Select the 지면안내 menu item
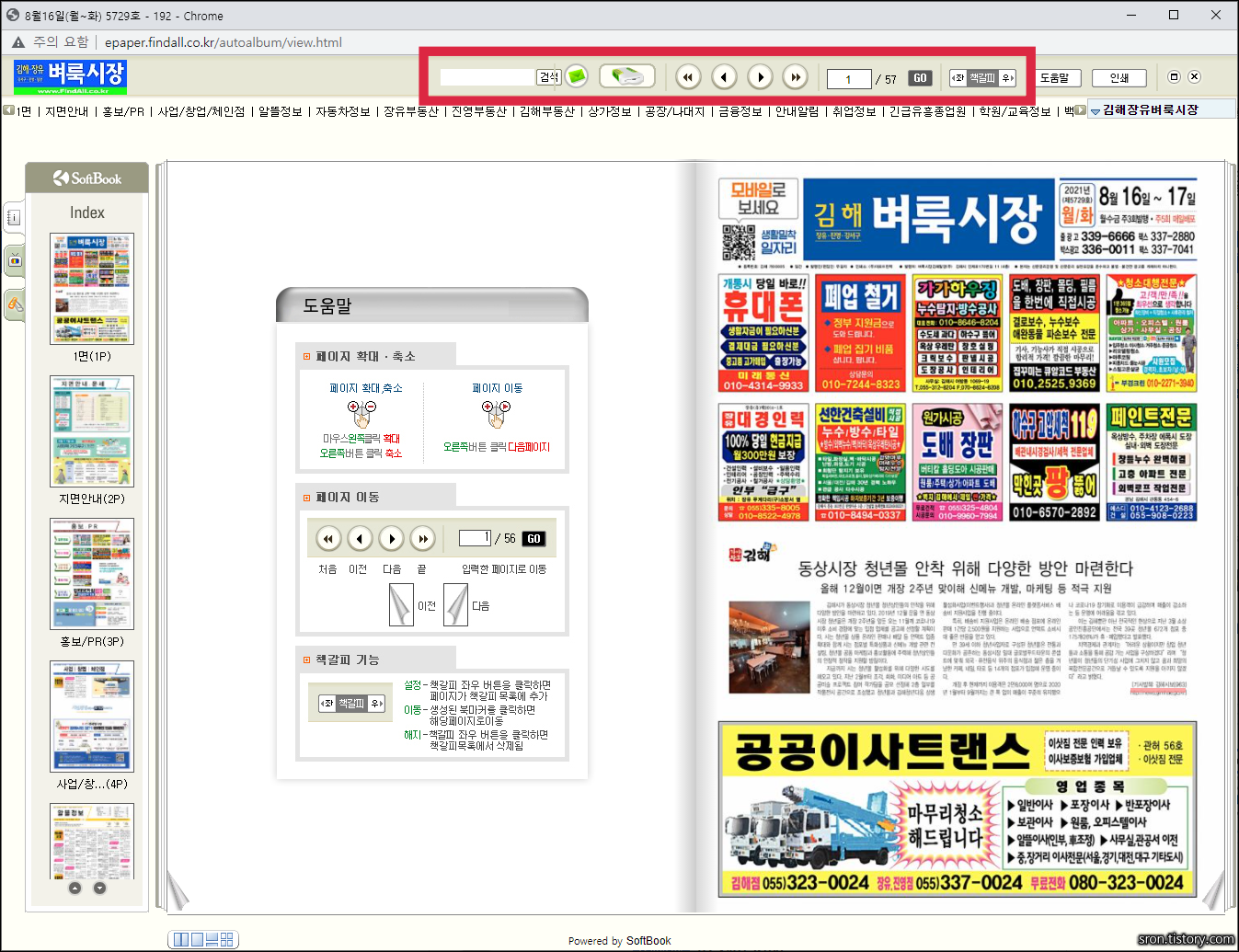1239x952 pixels. [x=67, y=111]
